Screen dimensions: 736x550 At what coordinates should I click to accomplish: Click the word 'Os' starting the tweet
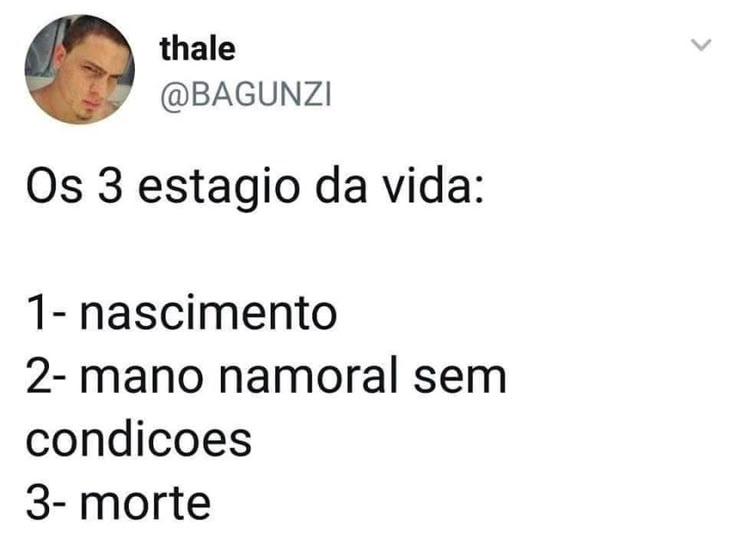pos(54,185)
